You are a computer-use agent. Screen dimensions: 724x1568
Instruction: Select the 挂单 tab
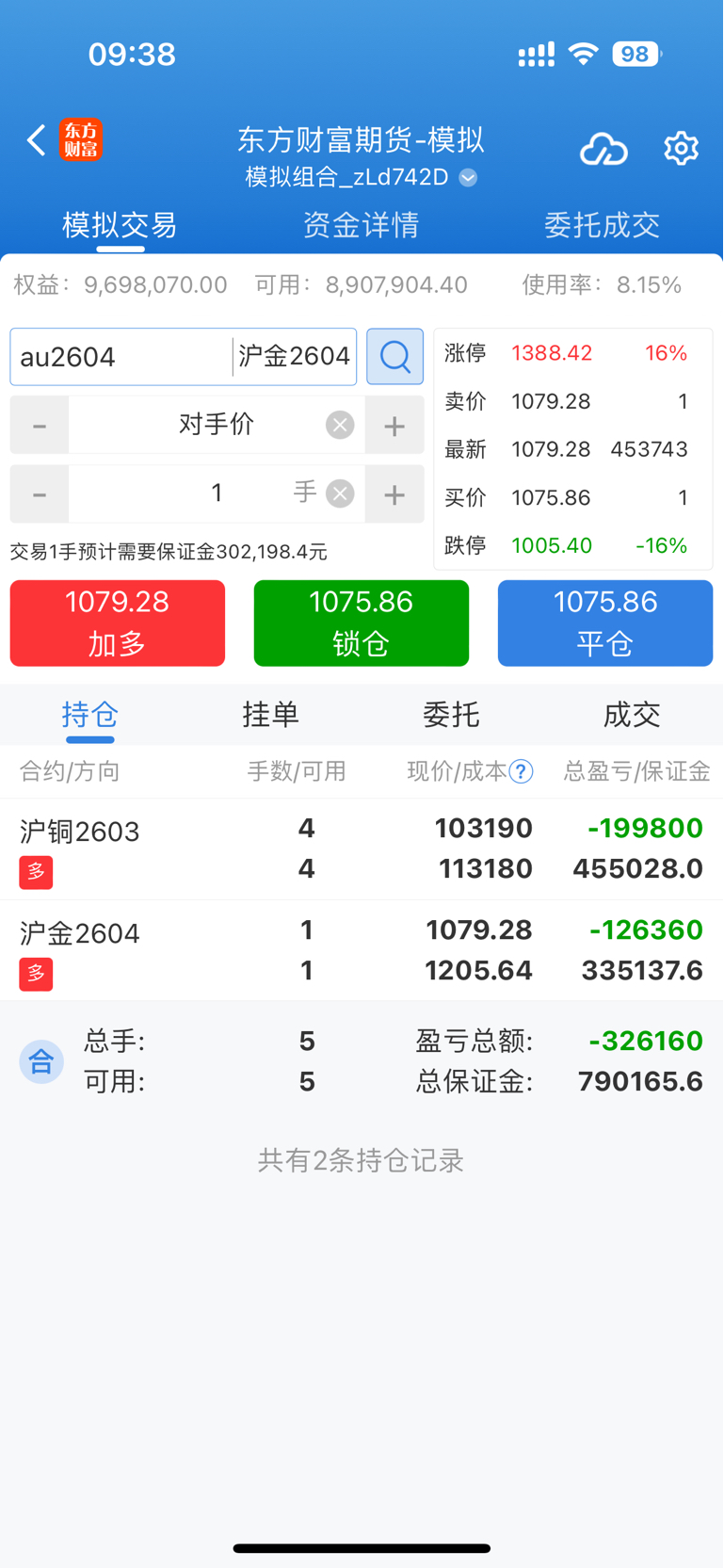271,715
